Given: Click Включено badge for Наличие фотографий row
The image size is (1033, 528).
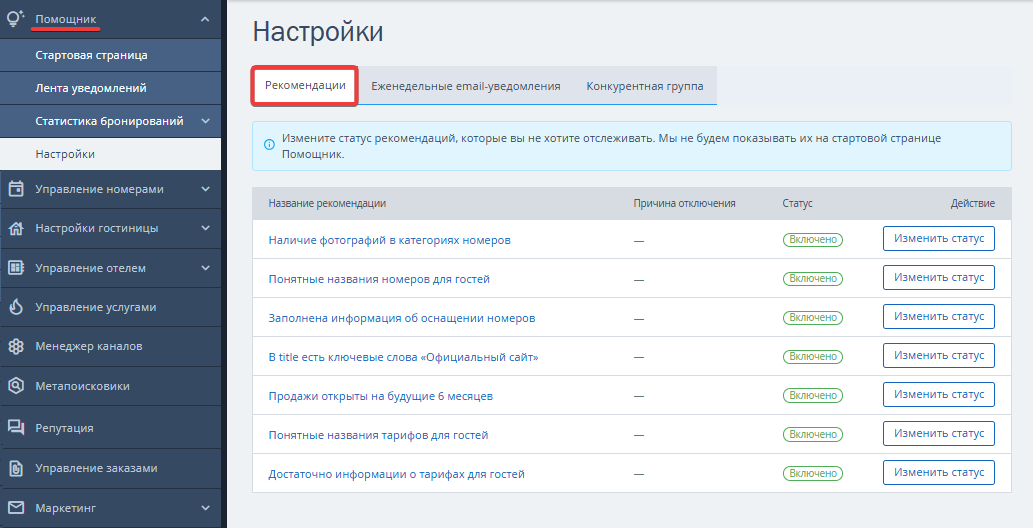Looking at the screenshot, I should (x=813, y=240).
